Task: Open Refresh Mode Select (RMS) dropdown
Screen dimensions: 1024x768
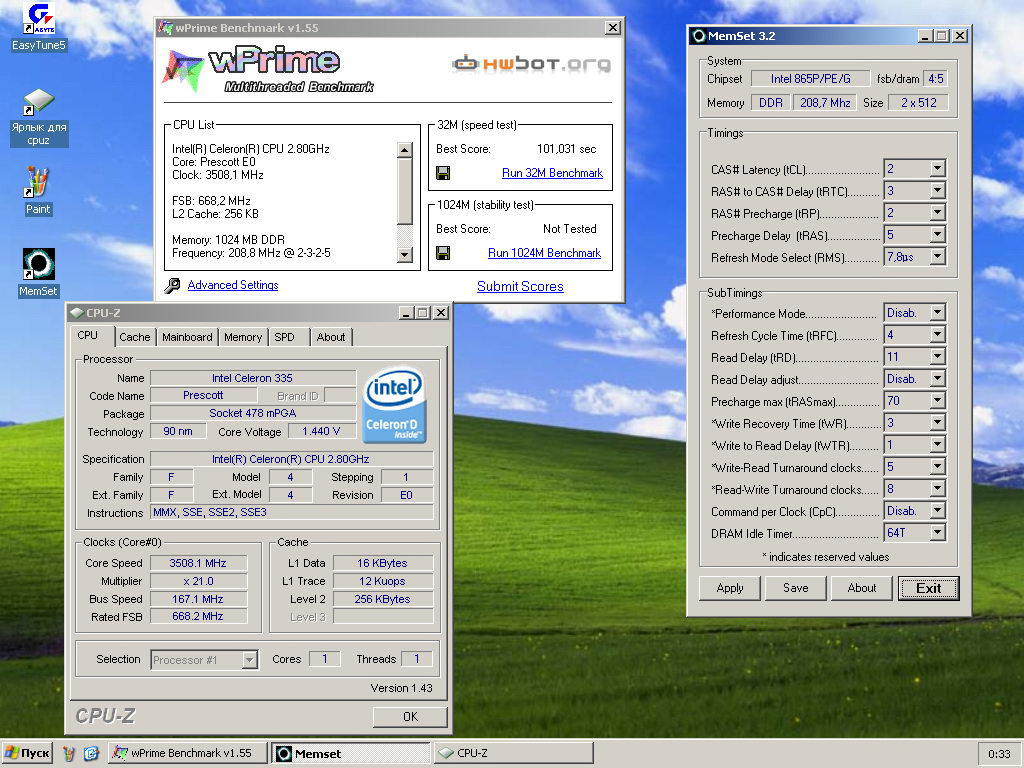Action: click(937, 257)
